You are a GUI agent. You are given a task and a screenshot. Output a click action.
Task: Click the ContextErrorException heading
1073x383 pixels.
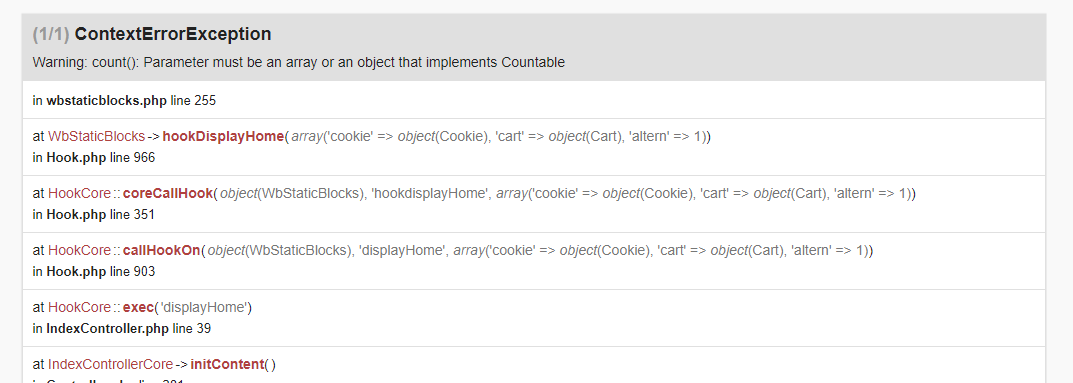(x=173, y=34)
